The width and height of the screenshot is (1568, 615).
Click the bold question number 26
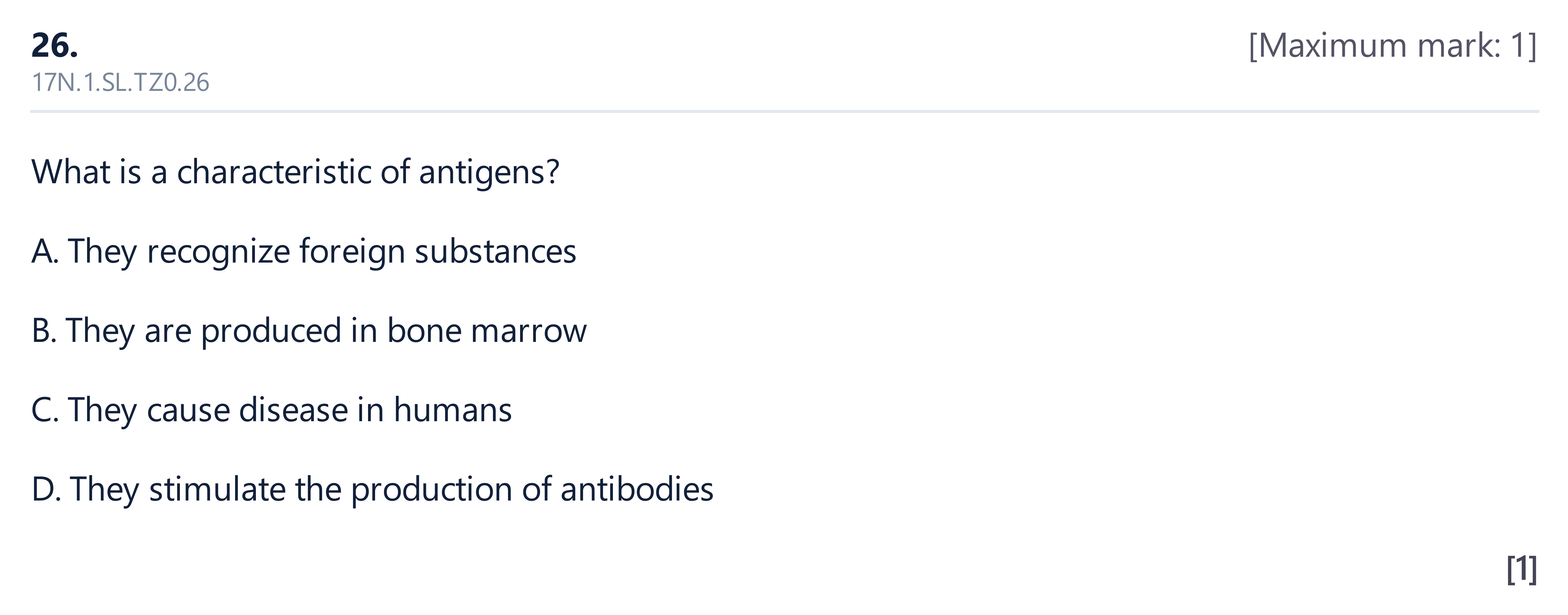[55, 46]
